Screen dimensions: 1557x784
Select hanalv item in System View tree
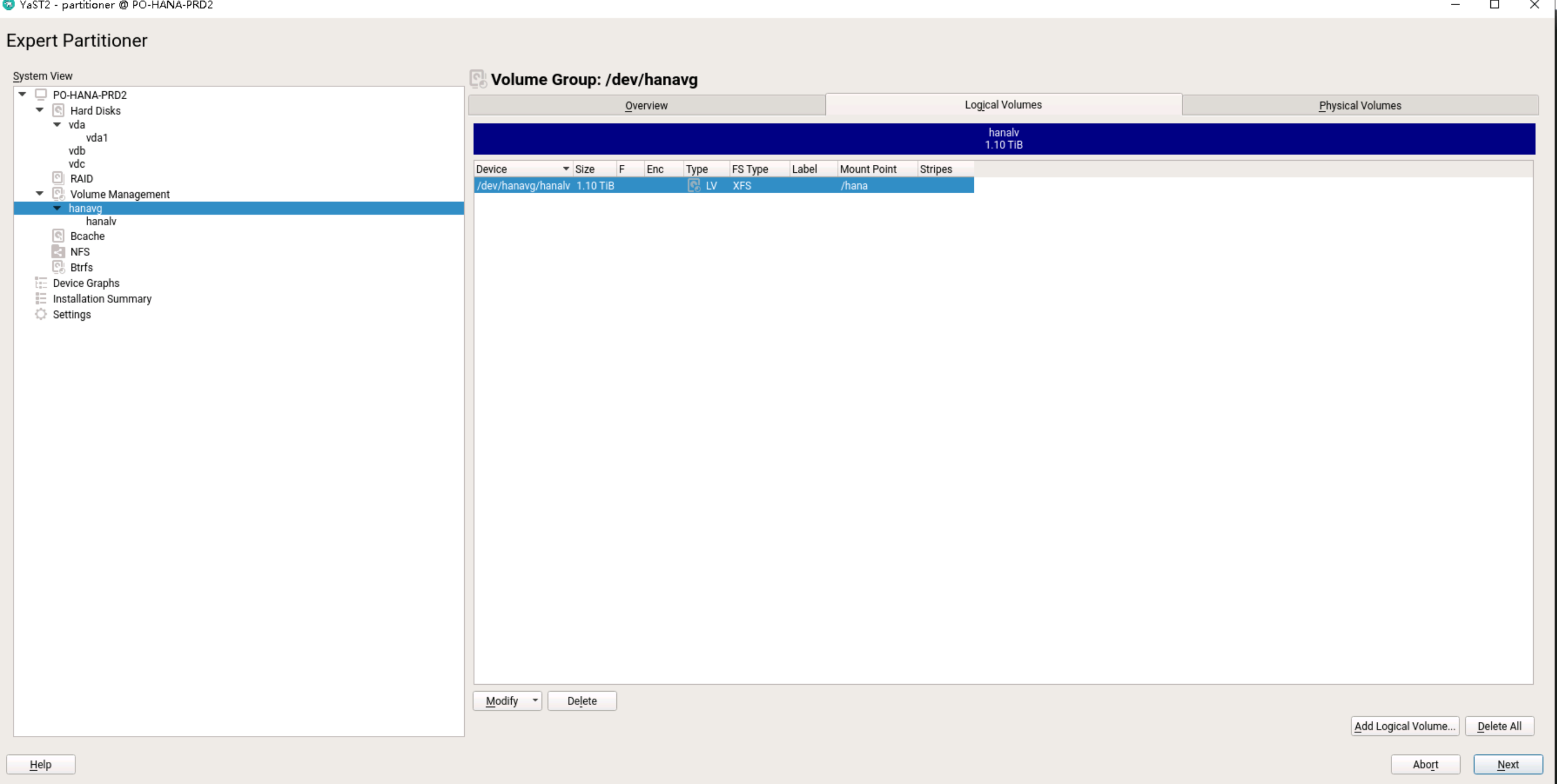(101, 221)
